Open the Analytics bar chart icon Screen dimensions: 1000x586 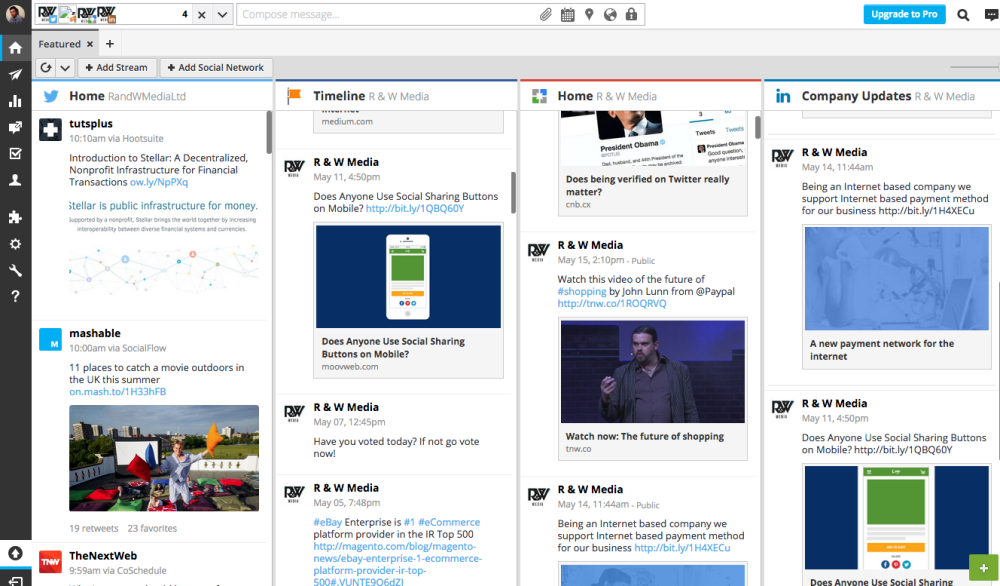[x=15, y=101]
